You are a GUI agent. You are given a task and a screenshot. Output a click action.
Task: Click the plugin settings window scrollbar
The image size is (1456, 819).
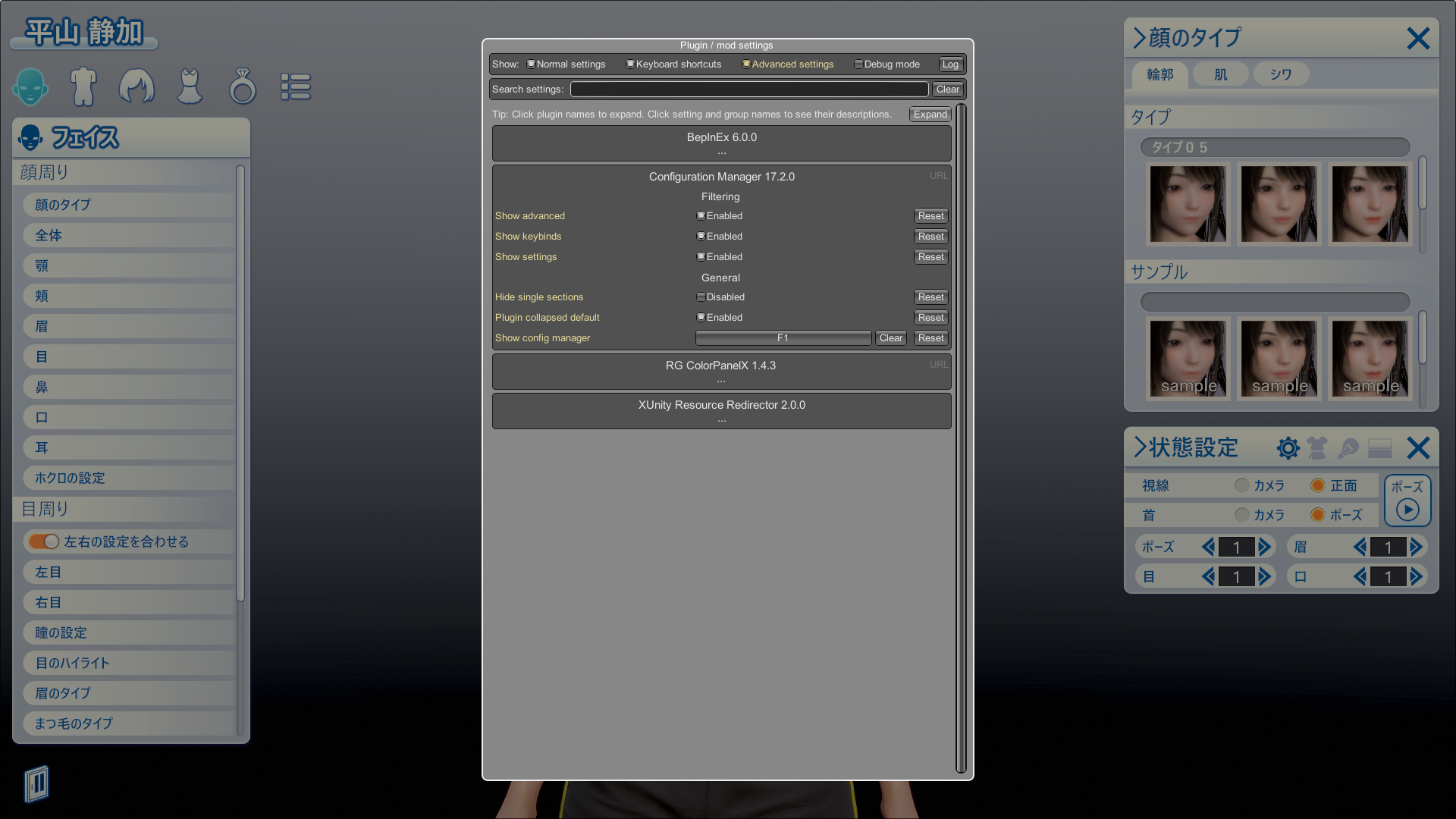[x=961, y=438]
